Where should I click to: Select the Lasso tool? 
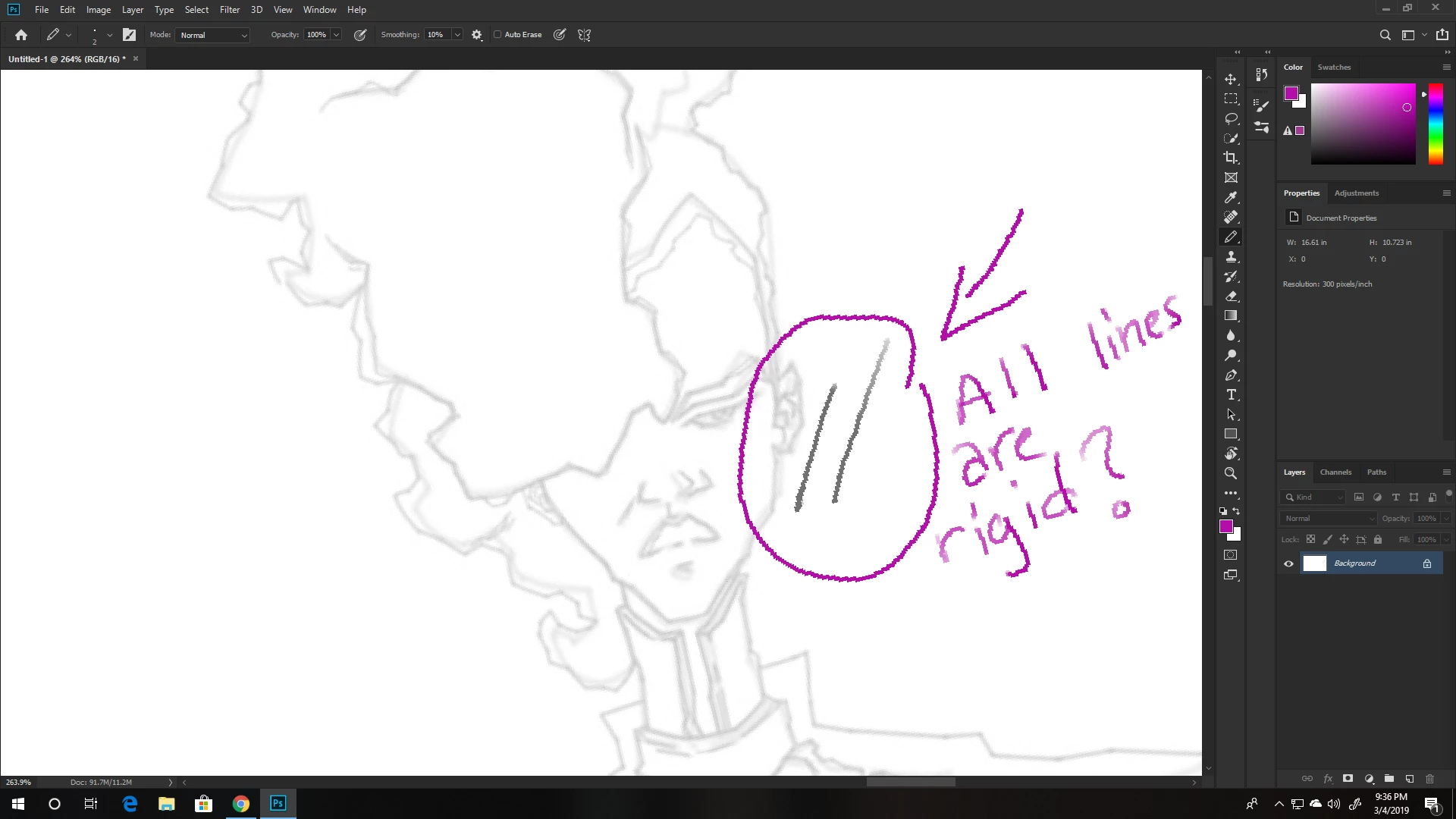pos(1231,119)
